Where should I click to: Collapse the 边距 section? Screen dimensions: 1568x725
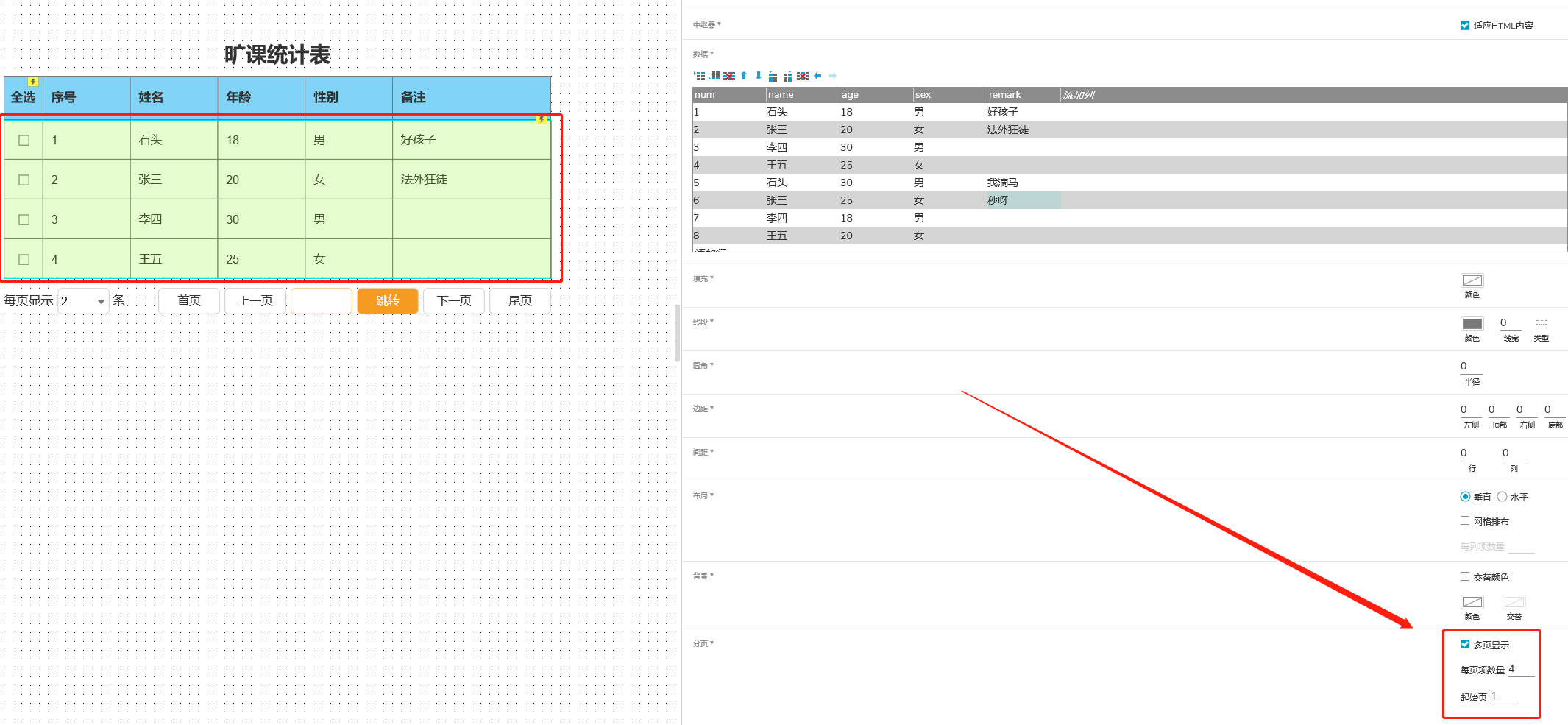coord(703,409)
